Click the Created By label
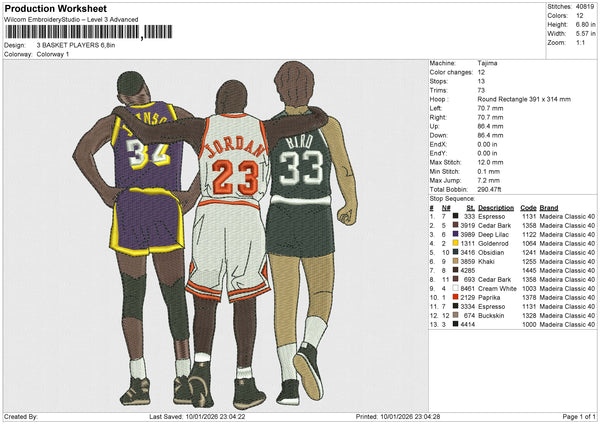 [x=21, y=417]
